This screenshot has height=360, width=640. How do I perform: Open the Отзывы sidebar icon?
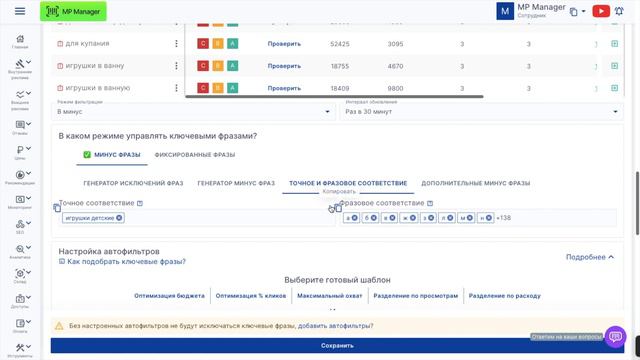[x=20, y=125]
